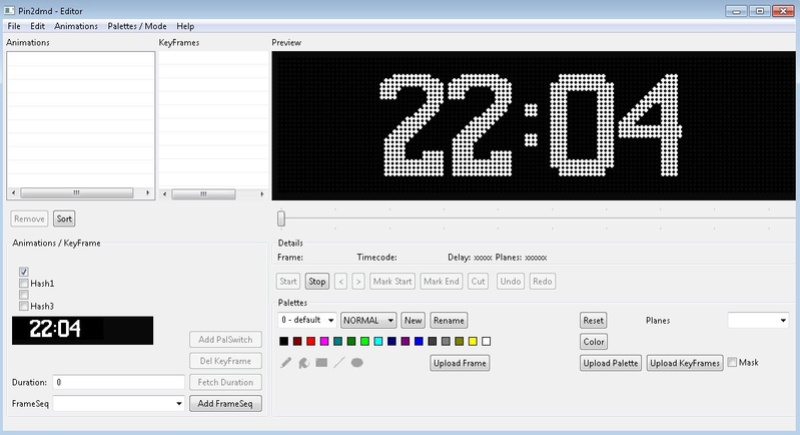
Task: Open the Help menu
Action: pos(185,26)
